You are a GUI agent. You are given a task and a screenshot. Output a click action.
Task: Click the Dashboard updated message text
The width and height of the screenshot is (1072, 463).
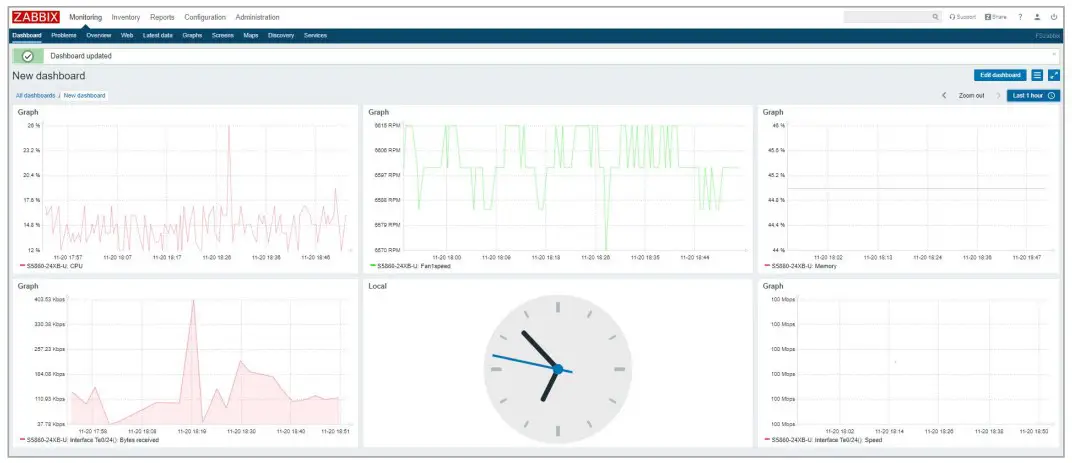[81, 56]
